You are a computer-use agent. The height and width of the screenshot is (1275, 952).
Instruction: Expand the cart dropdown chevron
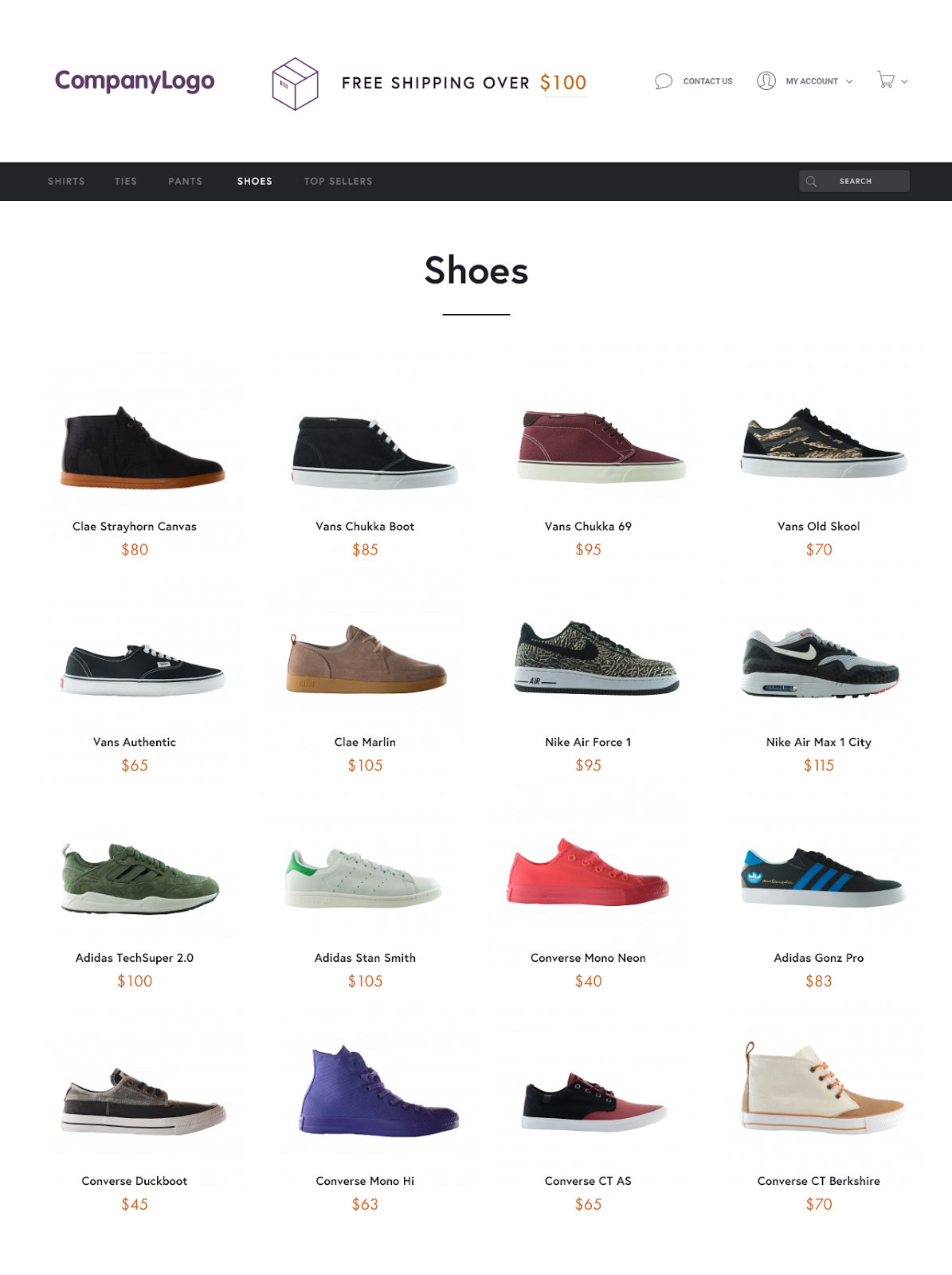(x=904, y=81)
